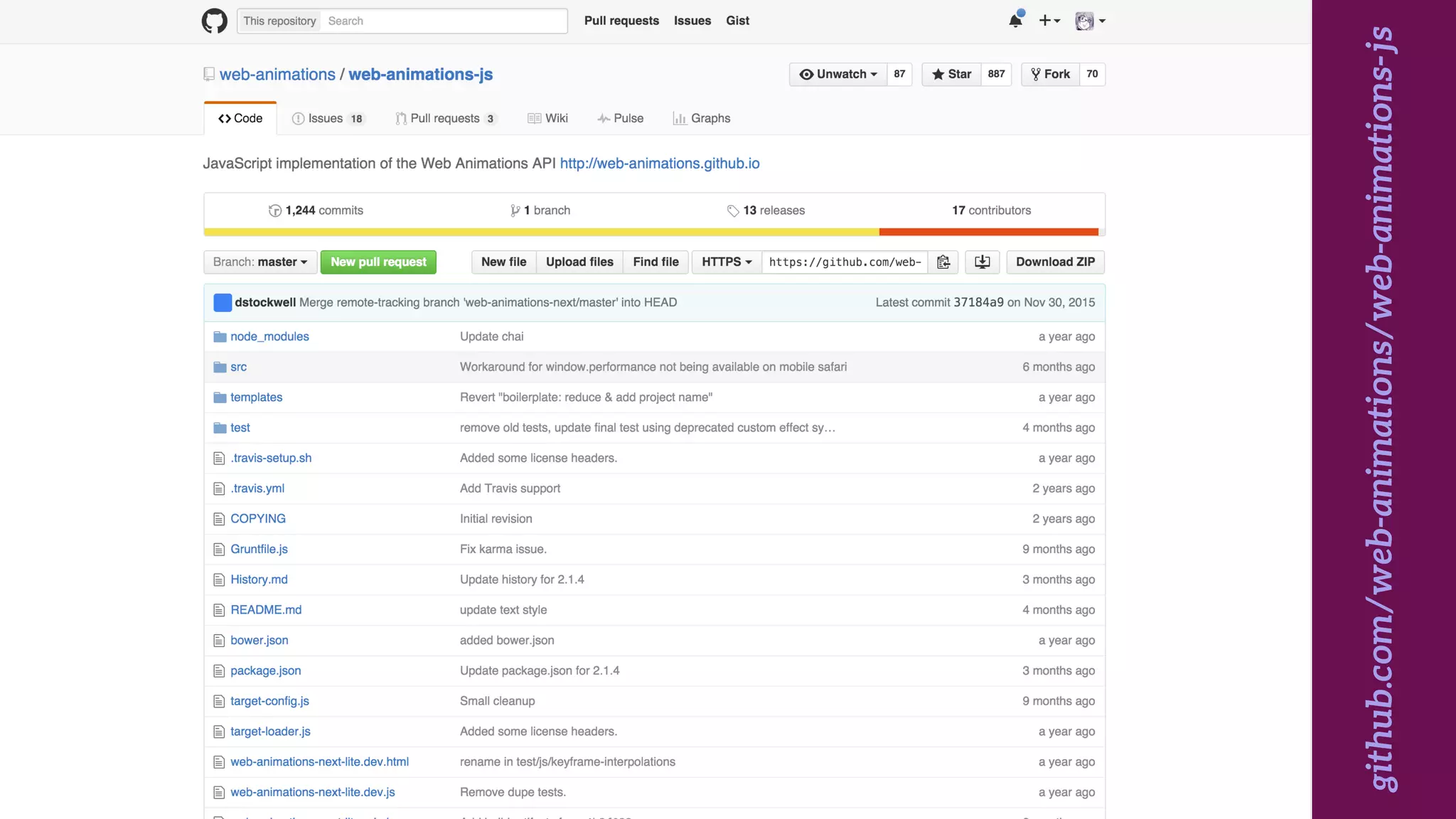Copy clone URL to clipboard icon

tap(943, 262)
